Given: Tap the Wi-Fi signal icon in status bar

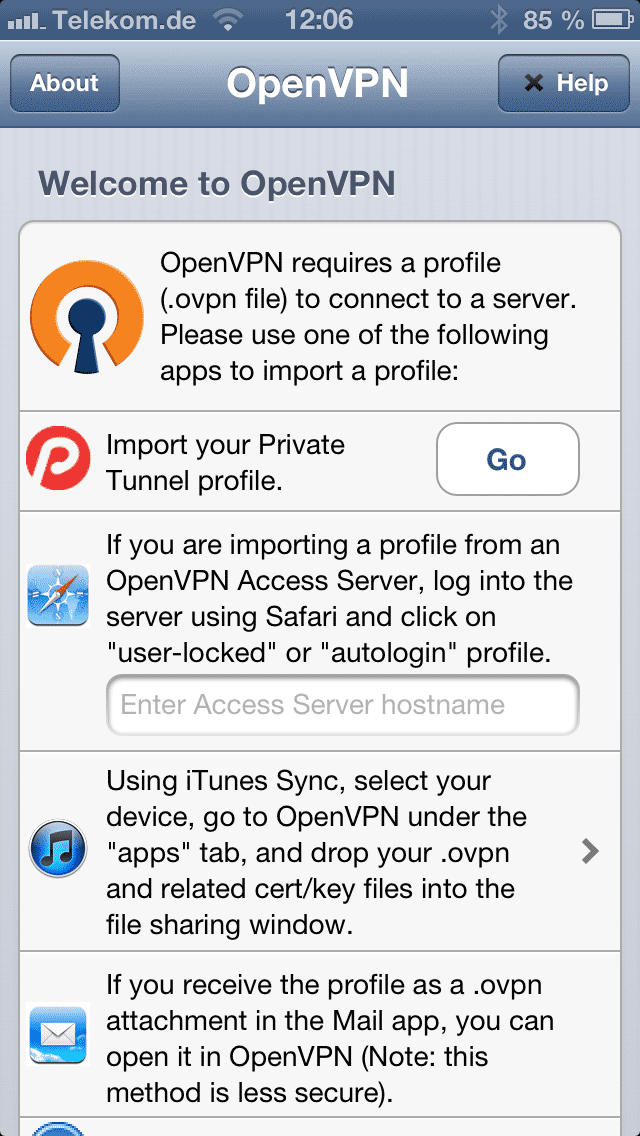Looking at the screenshot, I should click(x=229, y=20).
